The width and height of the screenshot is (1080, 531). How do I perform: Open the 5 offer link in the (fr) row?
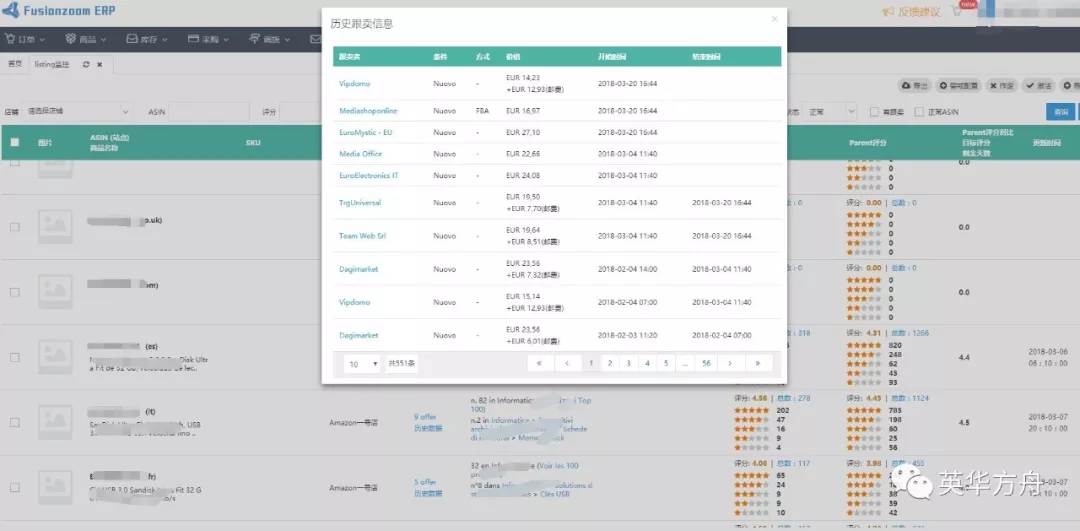[425, 482]
